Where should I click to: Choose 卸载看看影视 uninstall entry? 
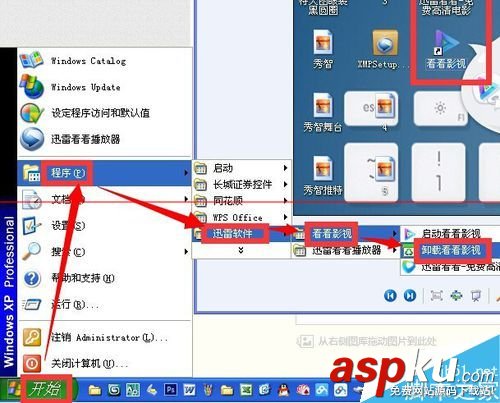tap(450, 250)
